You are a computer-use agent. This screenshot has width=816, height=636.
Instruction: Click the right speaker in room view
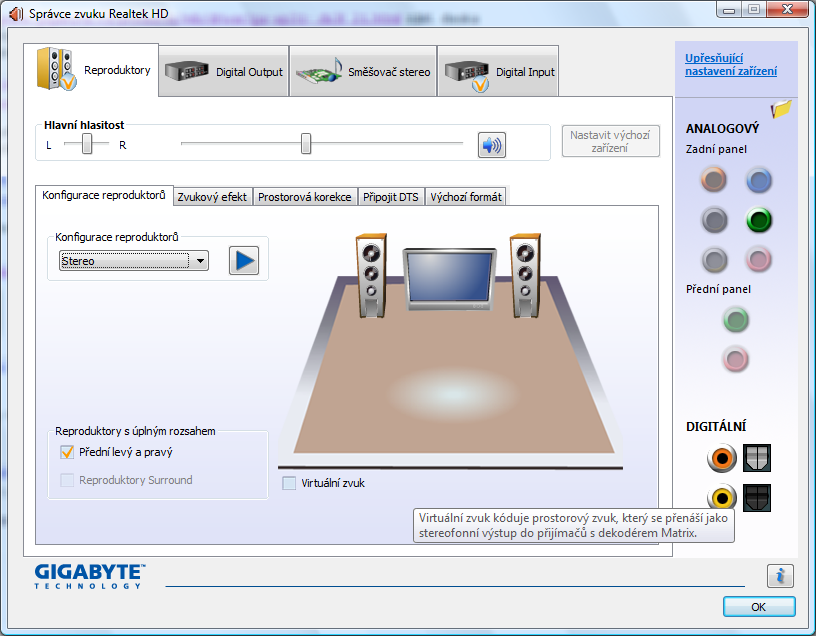pos(525,275)
